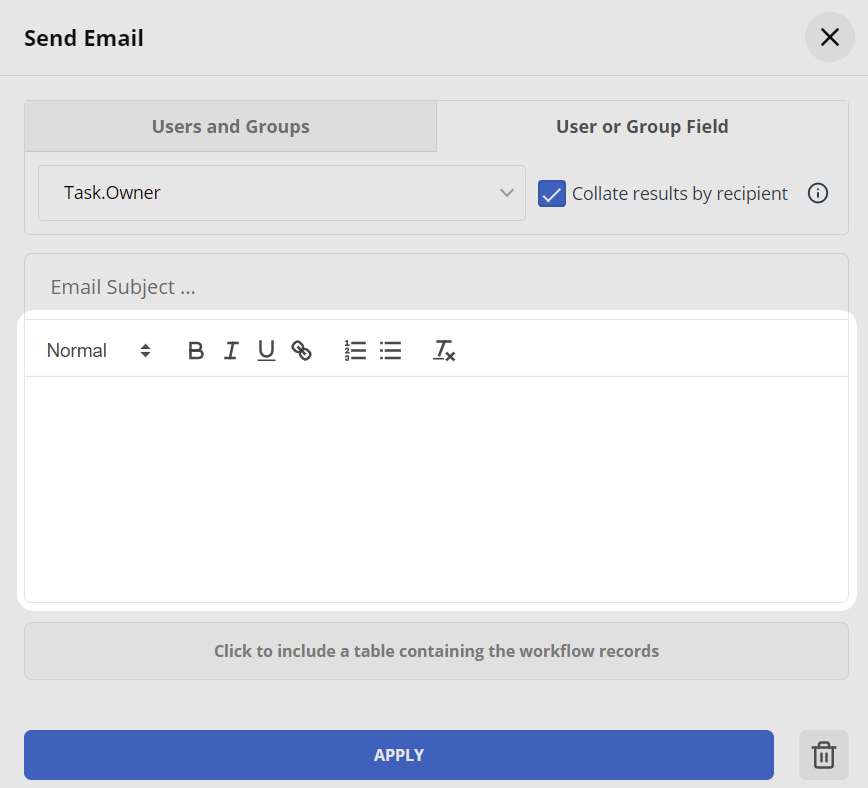The image size is (868, 788).
Task: Show info about collating results
Action: (x=818, y=193)
